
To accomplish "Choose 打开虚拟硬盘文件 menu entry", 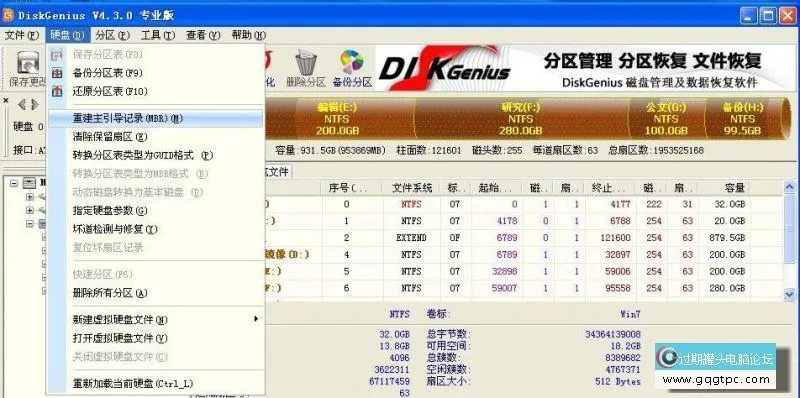I will tap(156, 338).
